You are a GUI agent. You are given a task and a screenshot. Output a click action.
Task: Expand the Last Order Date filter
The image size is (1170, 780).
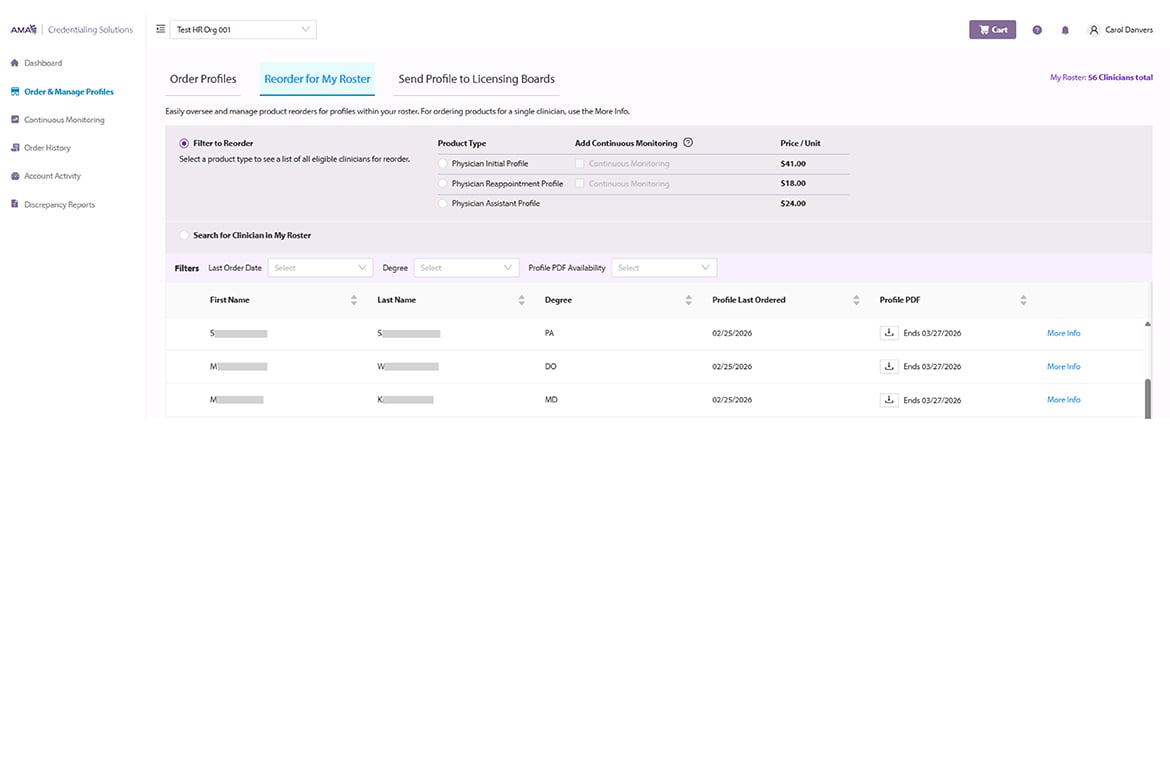point(320,268)
